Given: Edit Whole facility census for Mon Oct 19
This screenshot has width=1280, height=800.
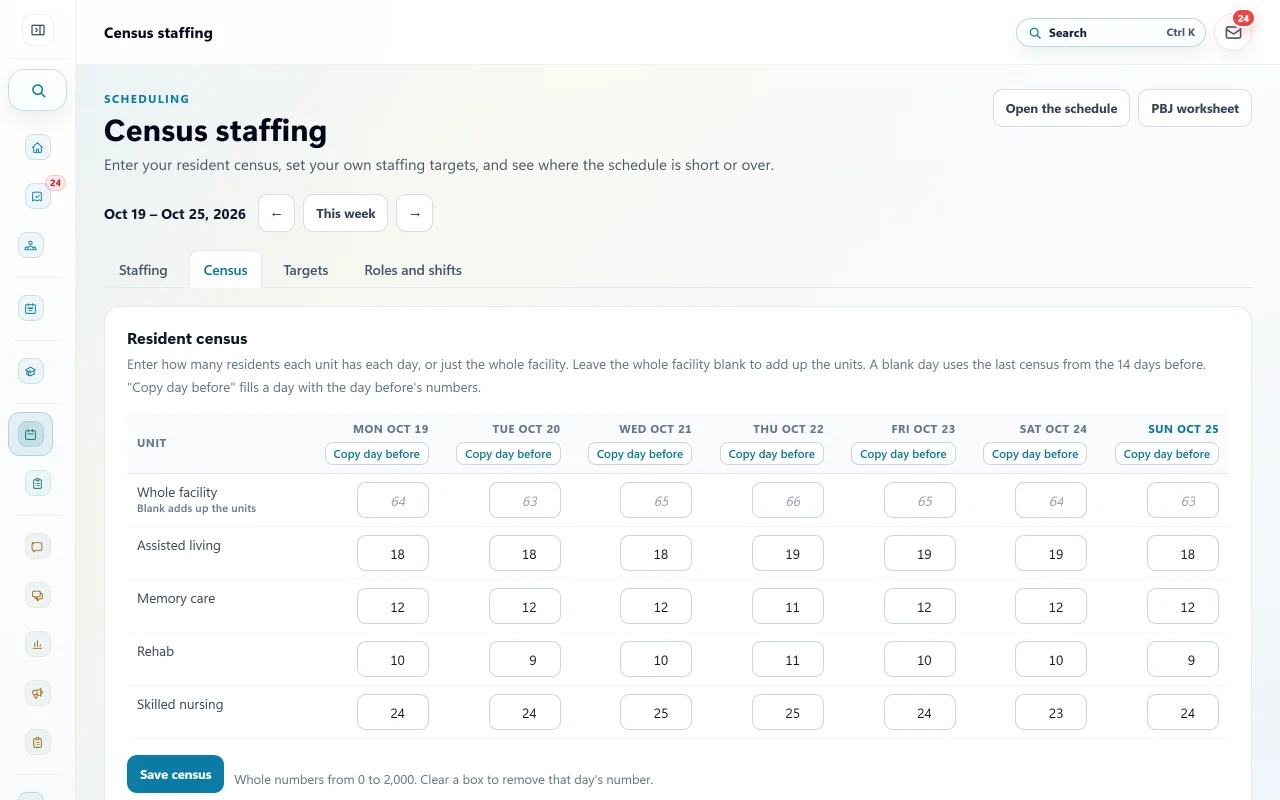Looking at the screenshot, I should pos(393,500).
